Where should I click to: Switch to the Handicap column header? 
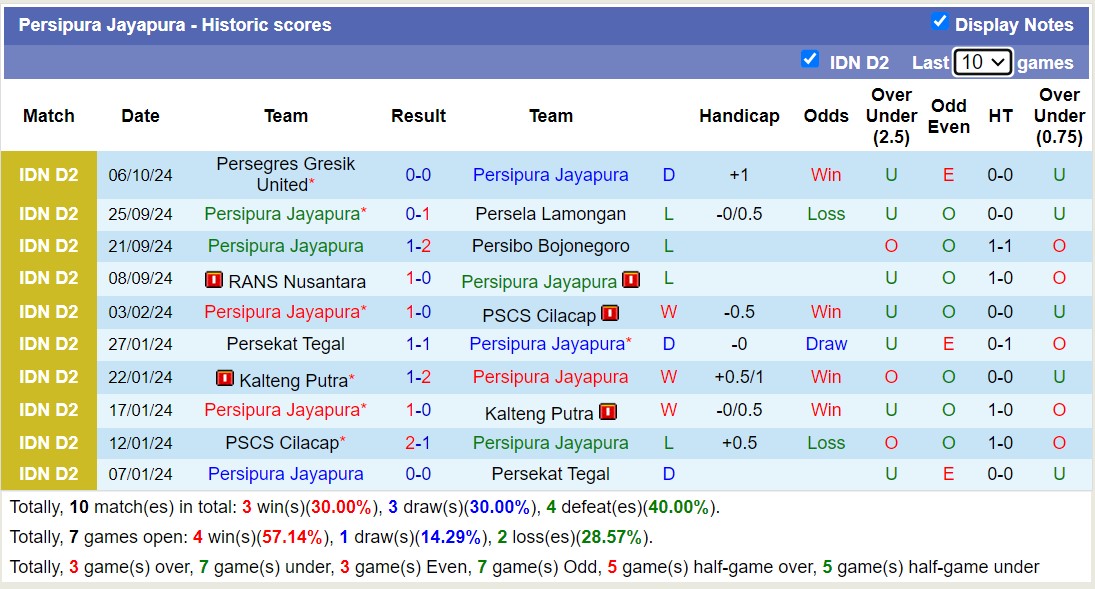pos(739,116)
